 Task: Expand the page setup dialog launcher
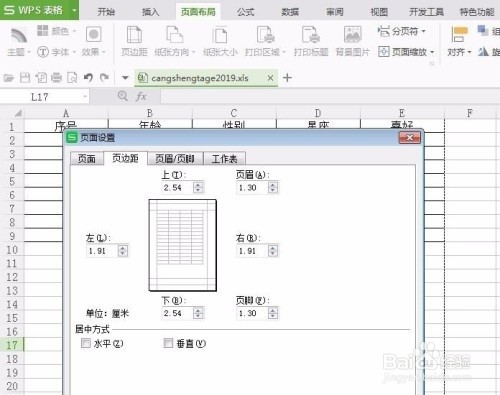[x=432, y=64]
